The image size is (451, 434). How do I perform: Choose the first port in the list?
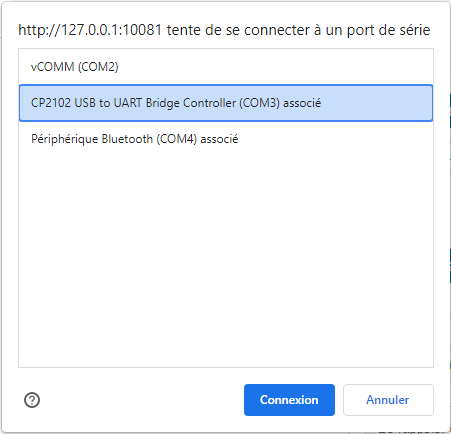pyautogui.click(x=226, y=67)
